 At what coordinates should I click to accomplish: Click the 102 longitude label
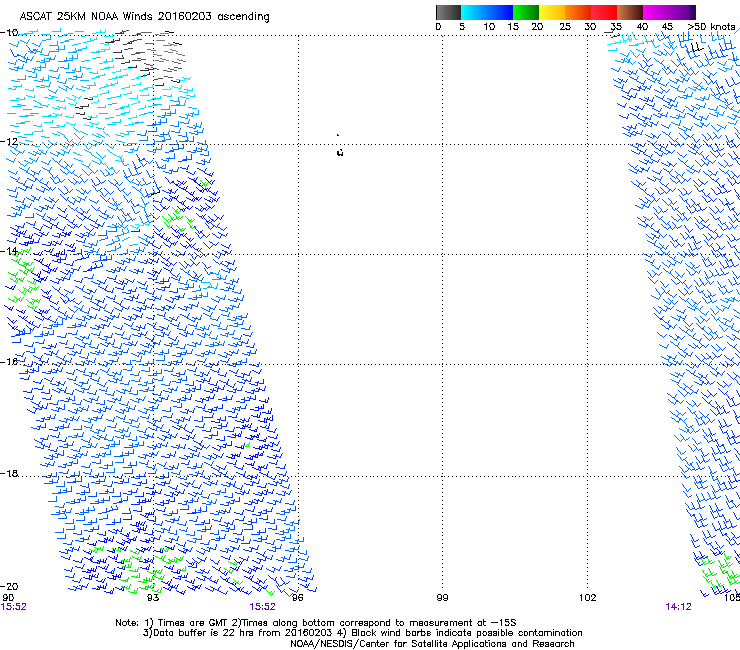coord(588,598)
